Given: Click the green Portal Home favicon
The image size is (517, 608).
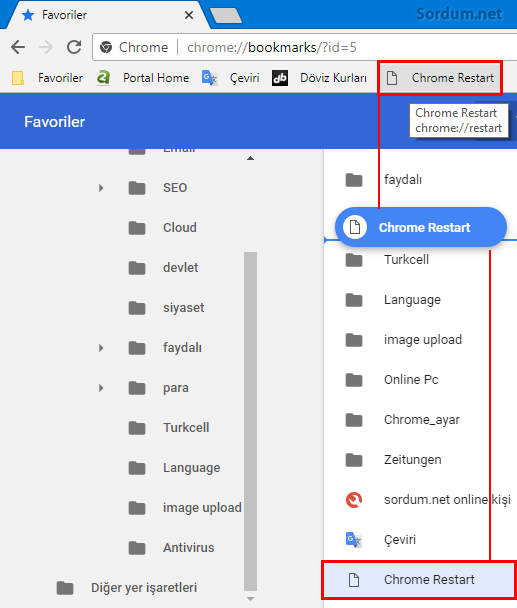Looking at the screenshot, I should (x=103, y=78).
